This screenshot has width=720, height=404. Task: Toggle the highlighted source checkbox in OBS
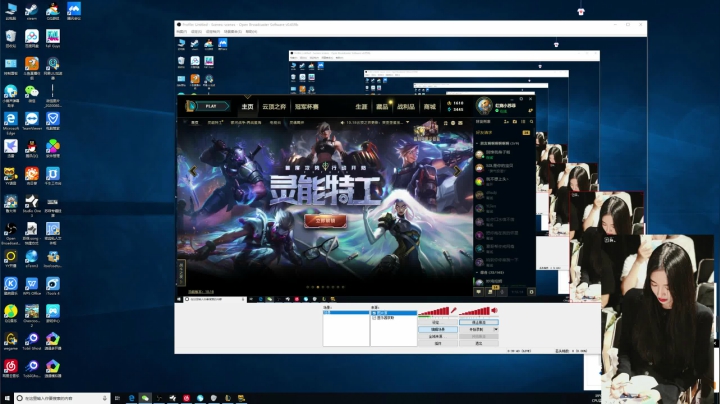[x=374, y=313]
